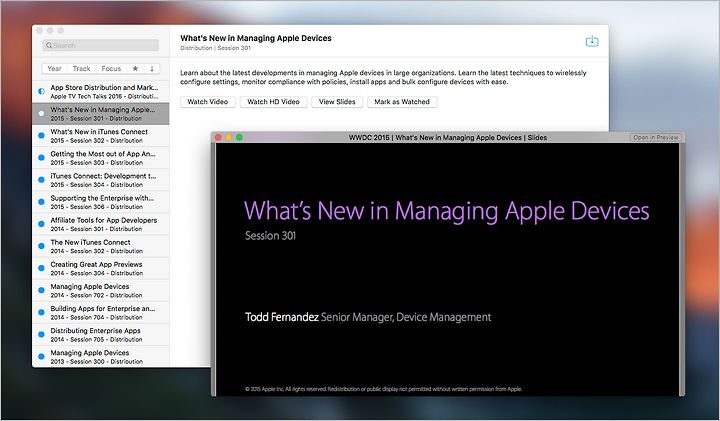The width and height of the screenshot is (720, 421).
Task: Click the download-status filter icon next to the star
Action: click(152, 68)
